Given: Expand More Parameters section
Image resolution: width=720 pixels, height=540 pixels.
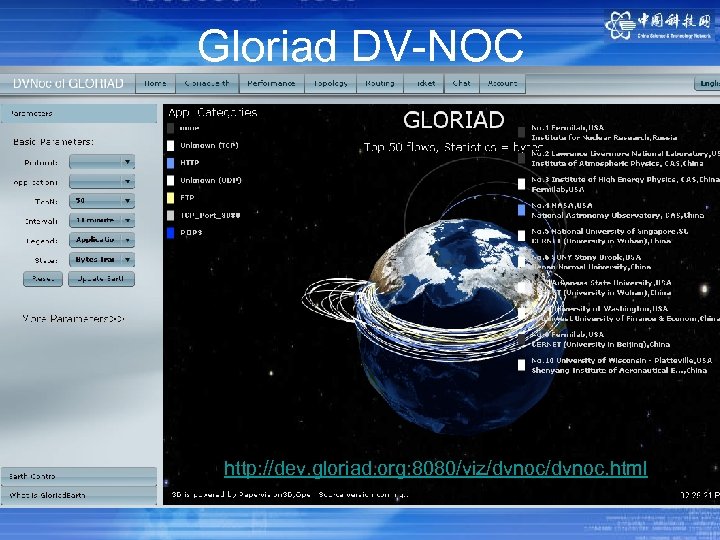Looking at the screenshot, I should [x=73, y=318].
